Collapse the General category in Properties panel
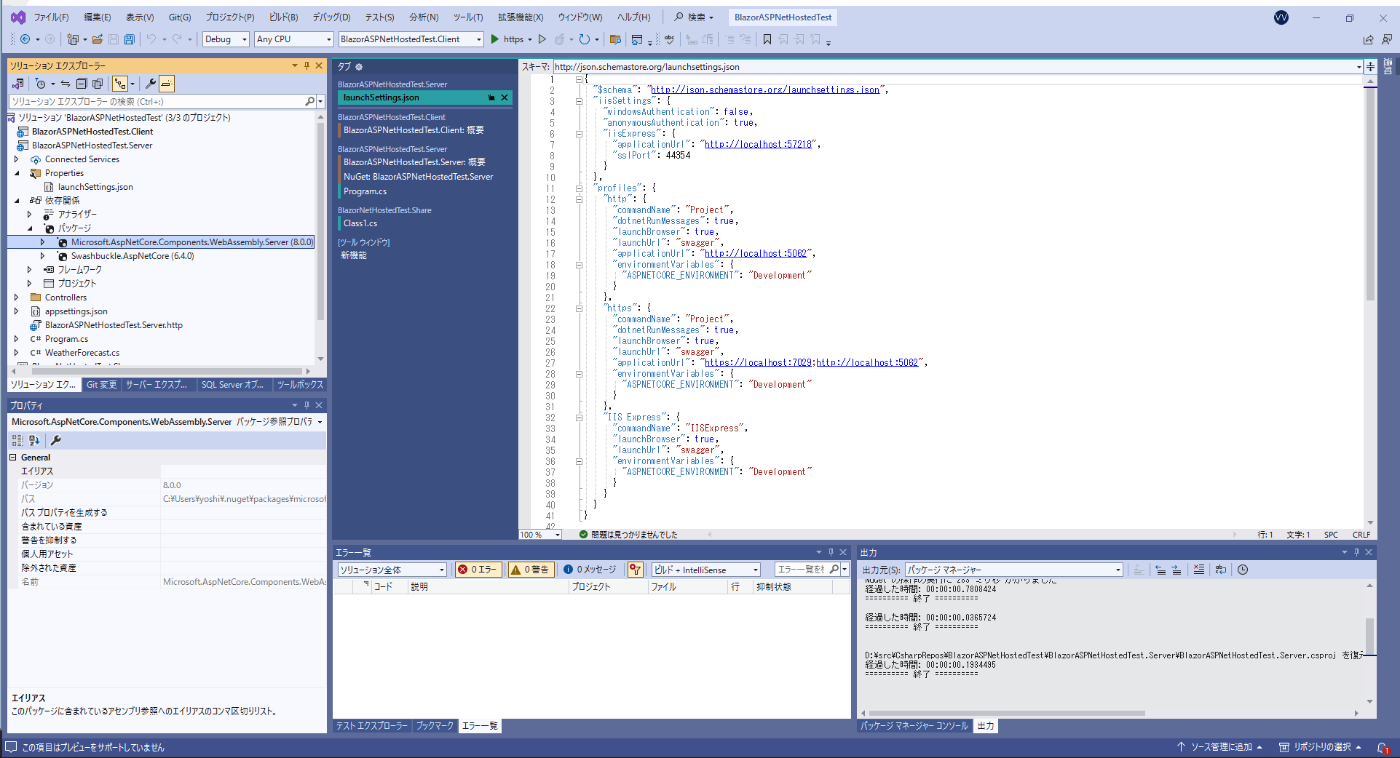The image size is (1400, 758). (x=13, y=457)
